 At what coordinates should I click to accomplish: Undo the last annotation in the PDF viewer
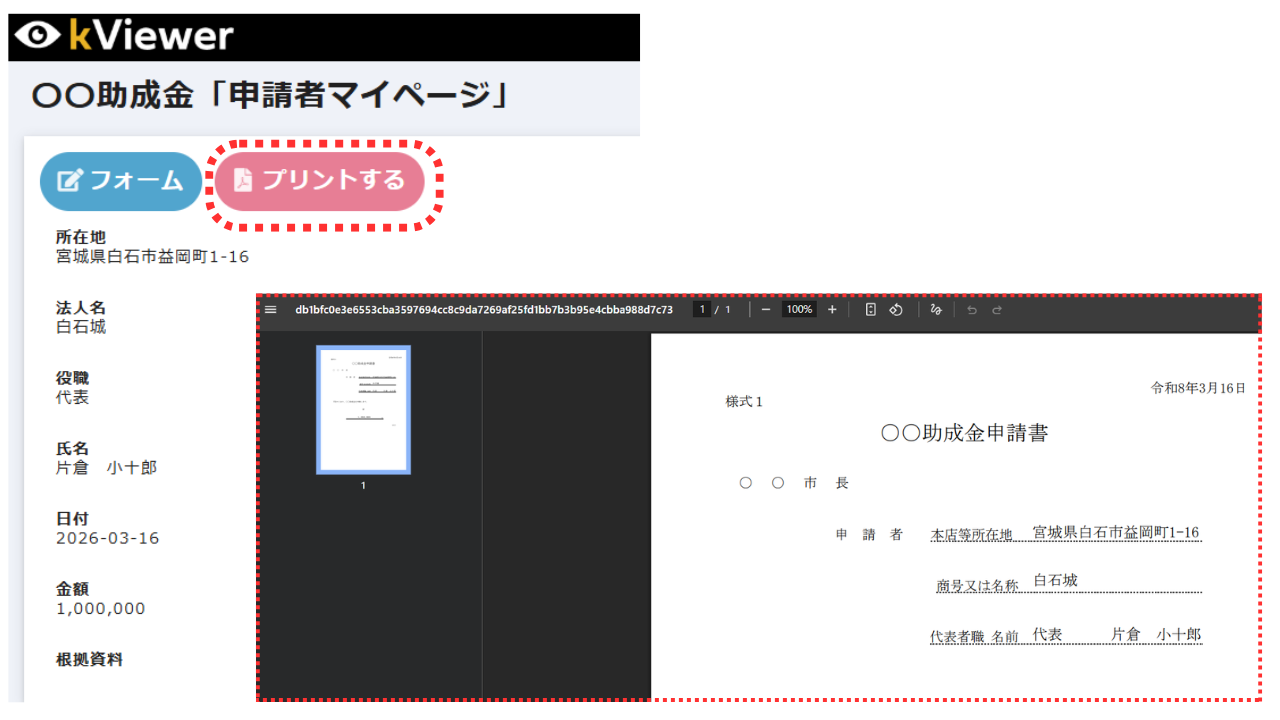[x=970, y=309]
